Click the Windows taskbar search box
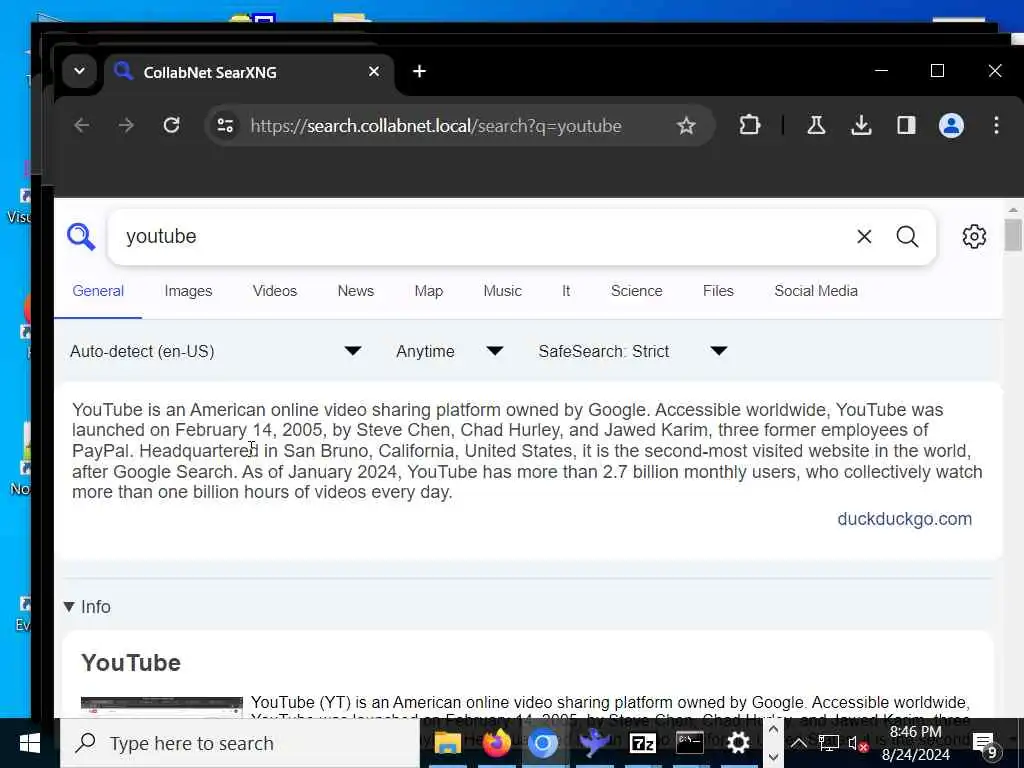The image size is (1024, 768). click(240, 743)
